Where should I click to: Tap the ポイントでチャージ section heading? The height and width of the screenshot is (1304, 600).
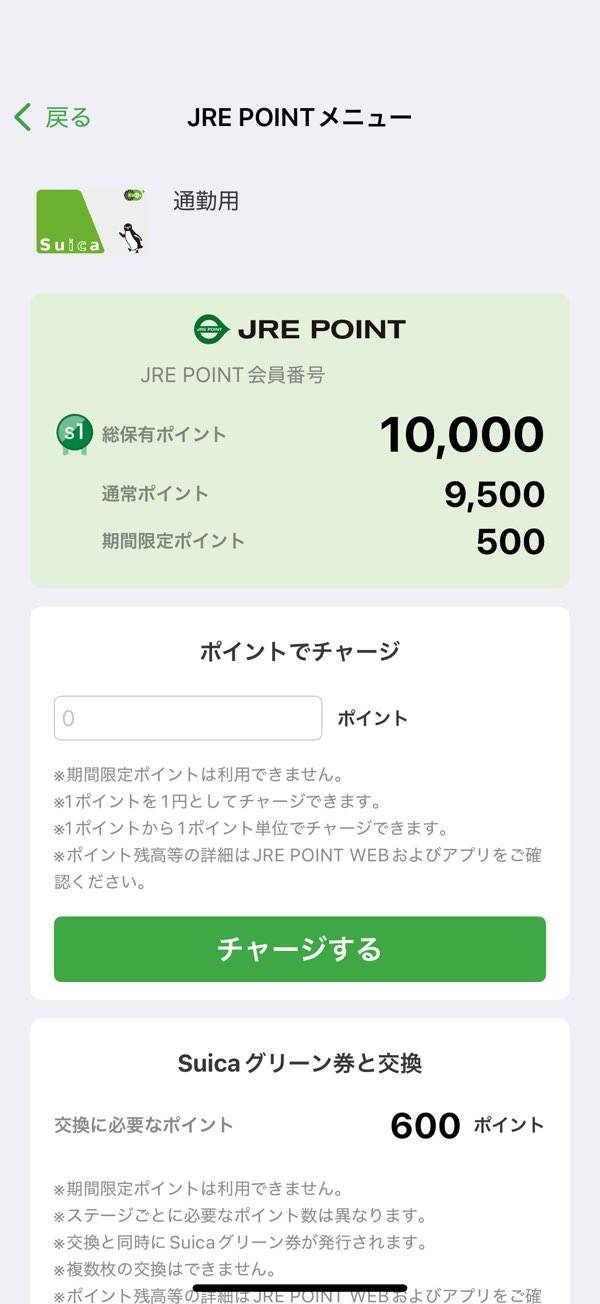click(x=299, y=652)
